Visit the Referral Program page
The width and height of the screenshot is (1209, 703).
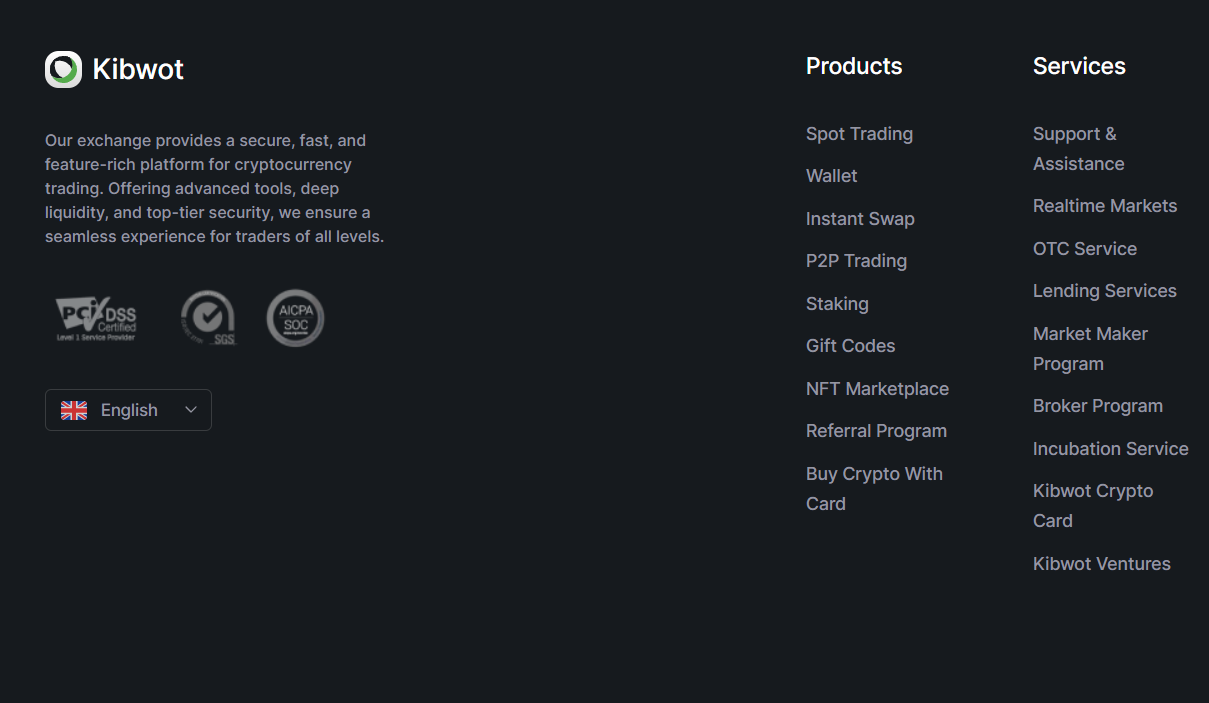pos(876,431)
